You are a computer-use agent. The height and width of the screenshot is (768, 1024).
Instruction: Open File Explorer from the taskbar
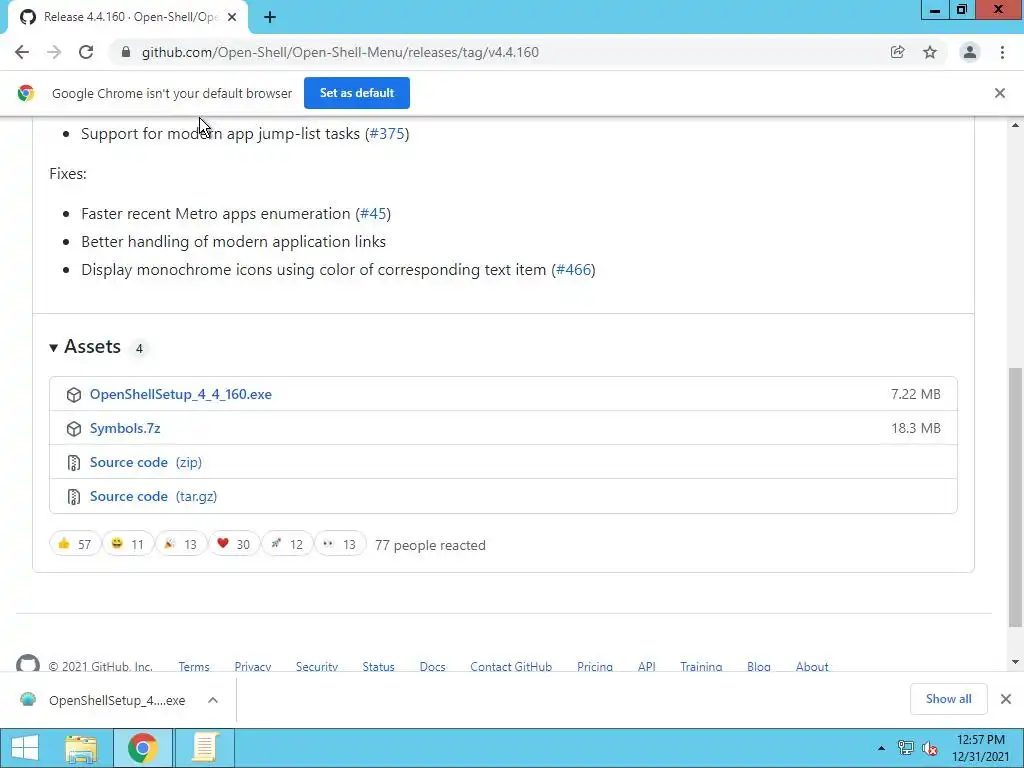tap(81, 748)
